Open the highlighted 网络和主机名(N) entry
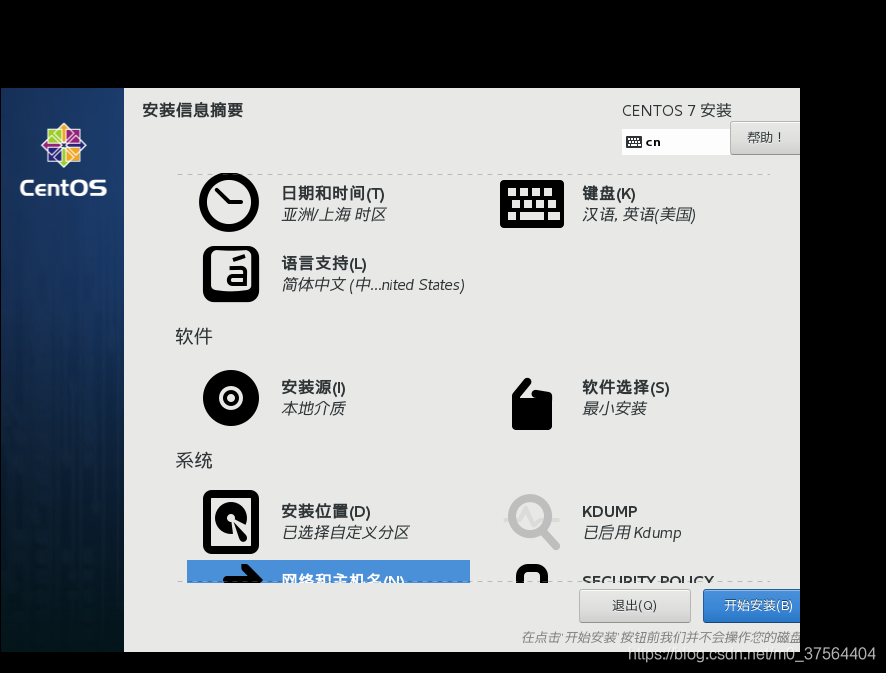The height and width of the screenshot is (673, 886). coord(328,572)
